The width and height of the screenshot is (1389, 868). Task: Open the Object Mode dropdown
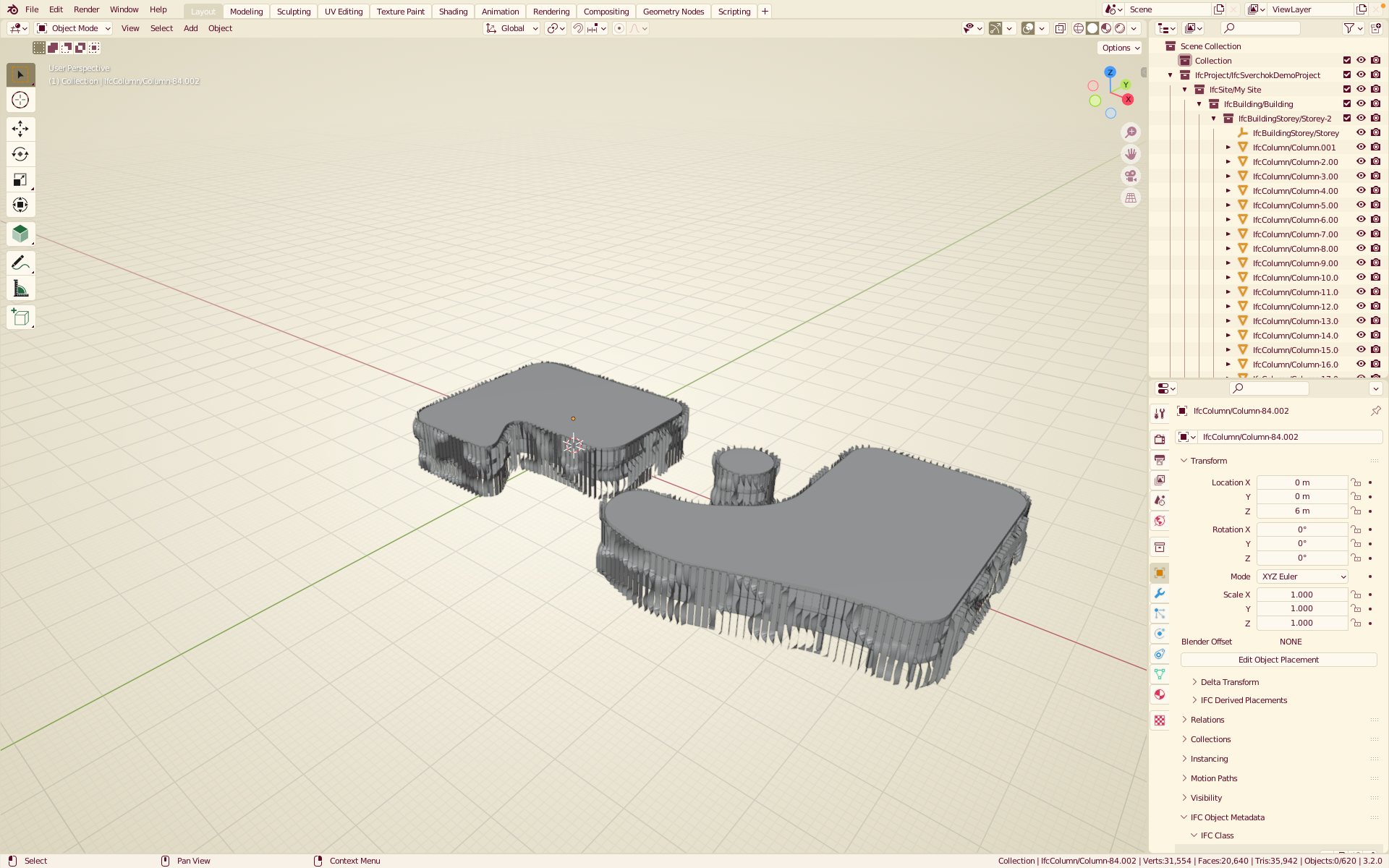(x=74, y=28)
